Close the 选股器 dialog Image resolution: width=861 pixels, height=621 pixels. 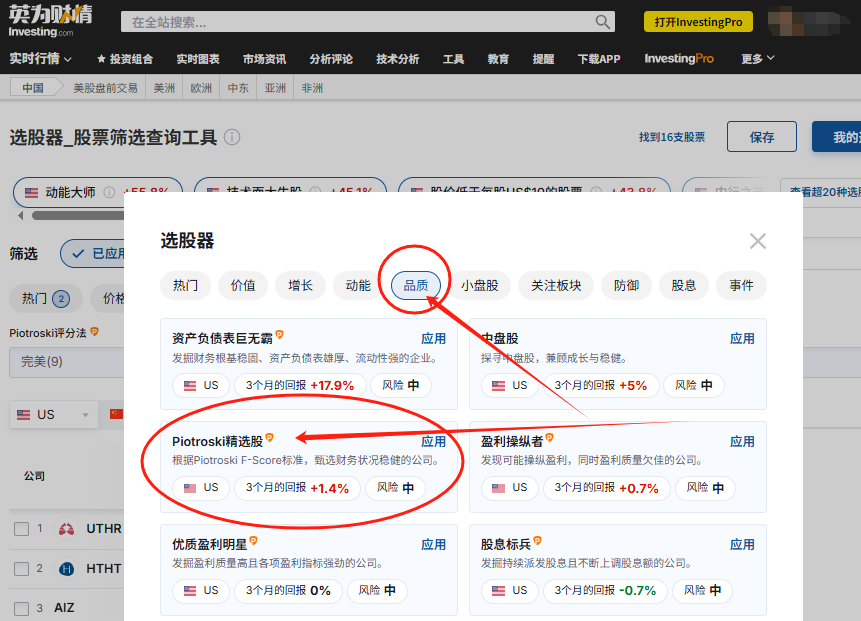tap(758, 240)
